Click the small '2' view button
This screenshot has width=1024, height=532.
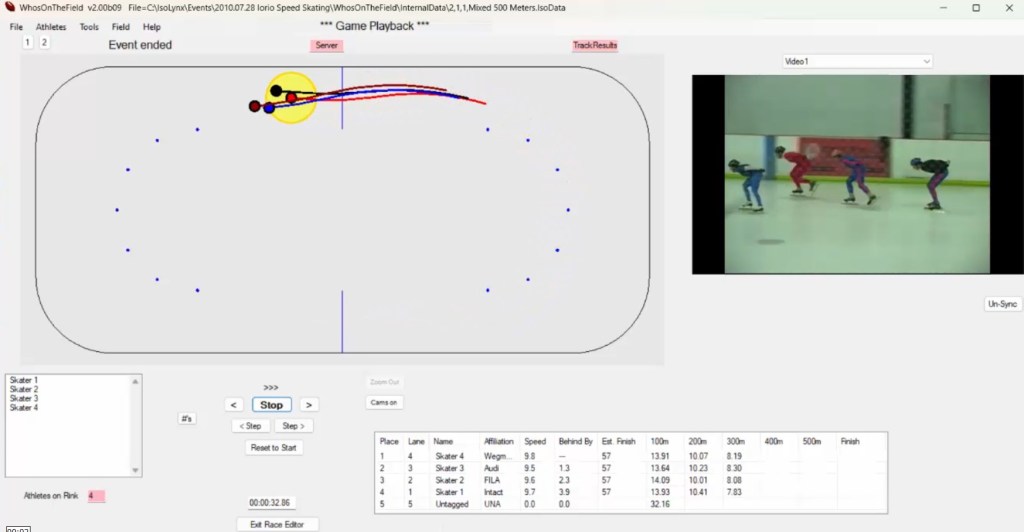(x=44, y=43)
